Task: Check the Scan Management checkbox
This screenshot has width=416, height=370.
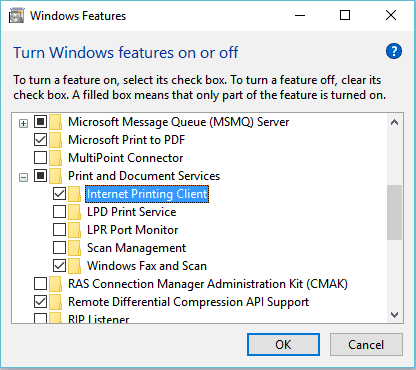Action: pos(59,248)
